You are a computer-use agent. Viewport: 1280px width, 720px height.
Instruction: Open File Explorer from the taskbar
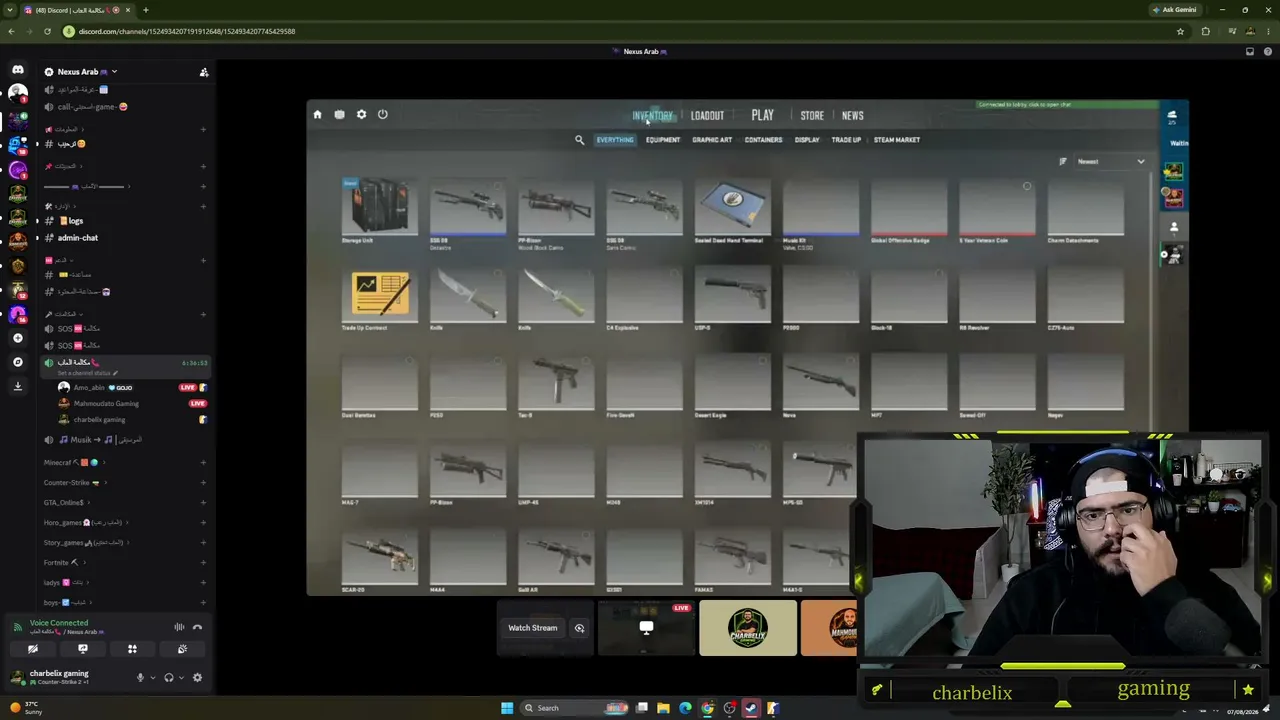coord(663,708)
